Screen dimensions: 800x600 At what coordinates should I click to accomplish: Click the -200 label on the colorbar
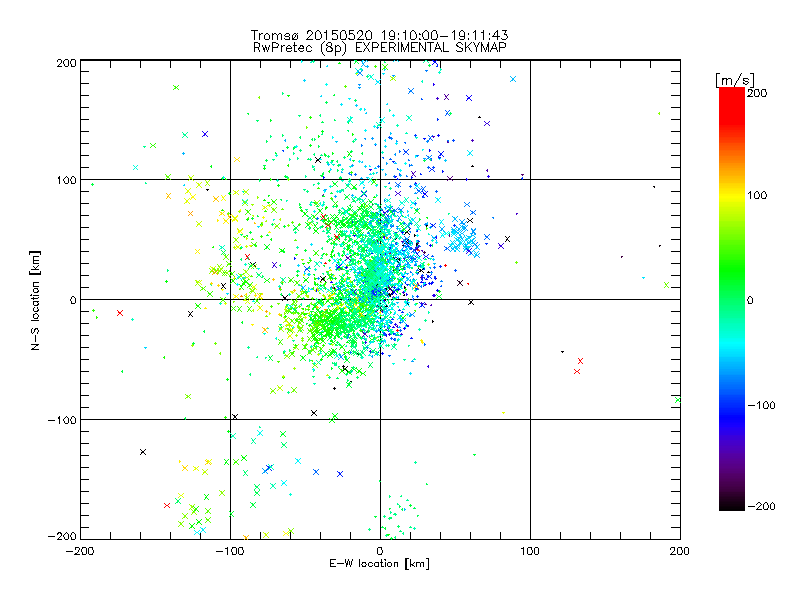(761, 506)
